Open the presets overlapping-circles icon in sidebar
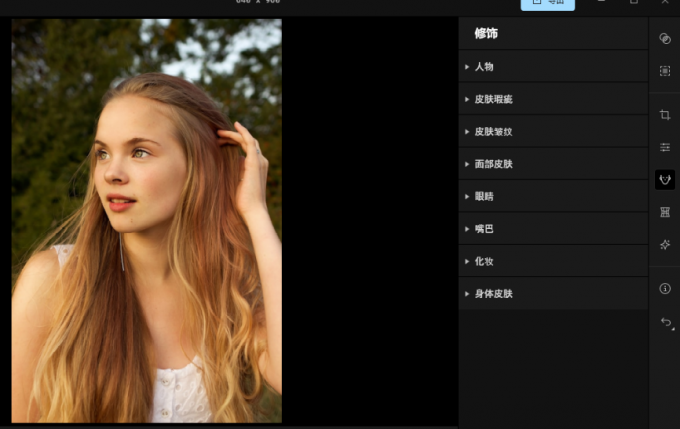This screenshot has width=680, height=429. click(664, 39)
